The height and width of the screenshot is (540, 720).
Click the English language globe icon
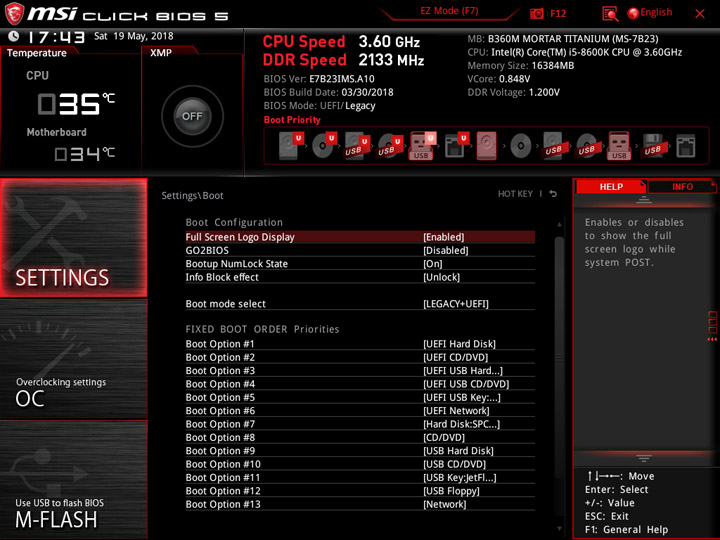pyautogui.click(x=633, y=13)
